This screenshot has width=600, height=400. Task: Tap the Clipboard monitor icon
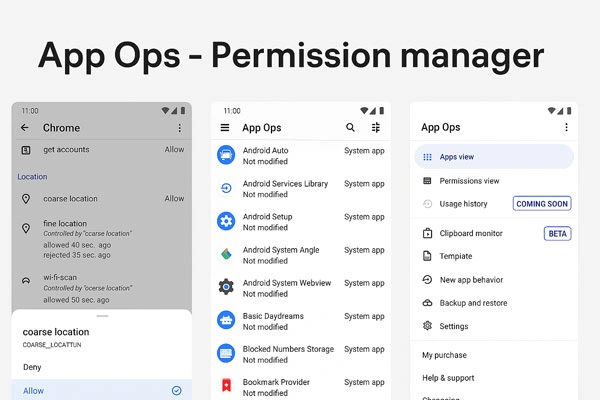click(x=427, y=233)
